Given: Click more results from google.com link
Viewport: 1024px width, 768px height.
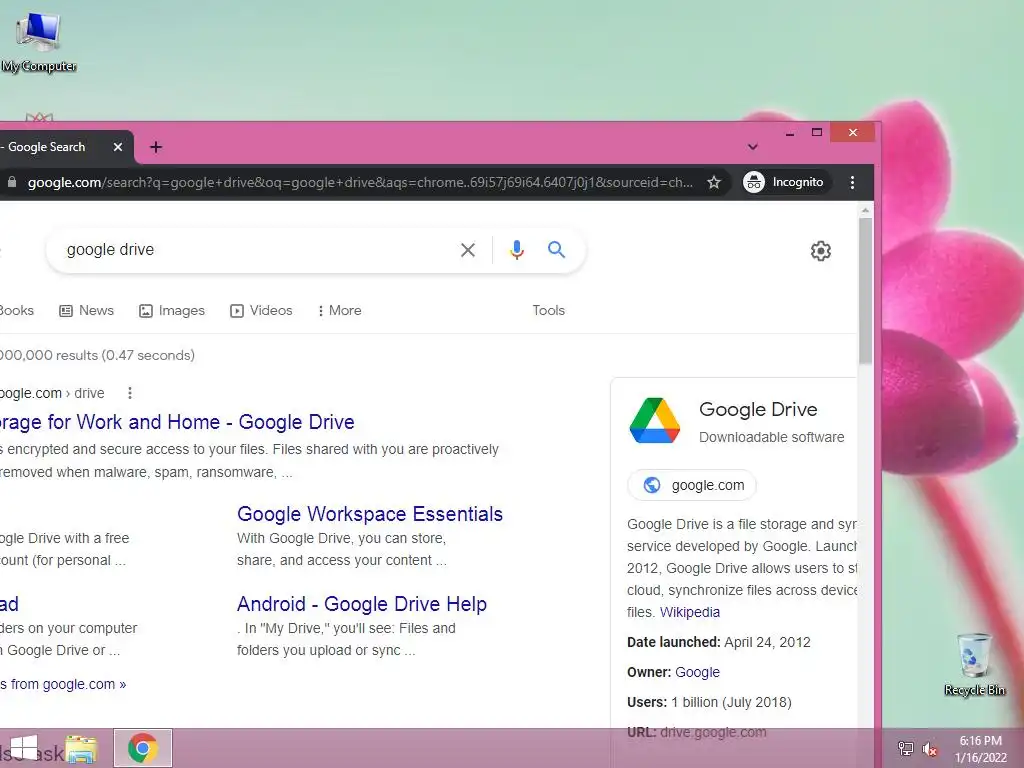Looking at the screenshot, I should coord(63,684).
